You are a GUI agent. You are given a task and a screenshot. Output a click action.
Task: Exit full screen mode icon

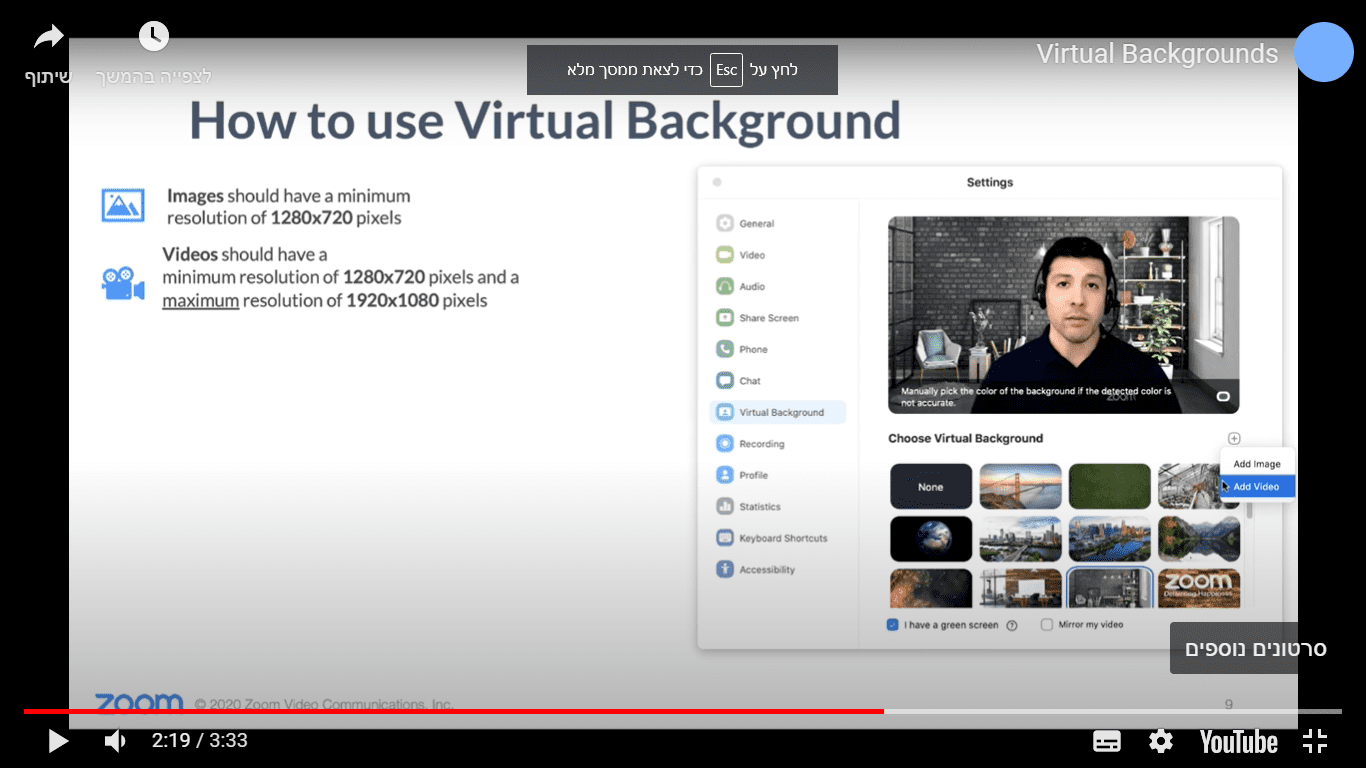click(x=1315, y=741)
